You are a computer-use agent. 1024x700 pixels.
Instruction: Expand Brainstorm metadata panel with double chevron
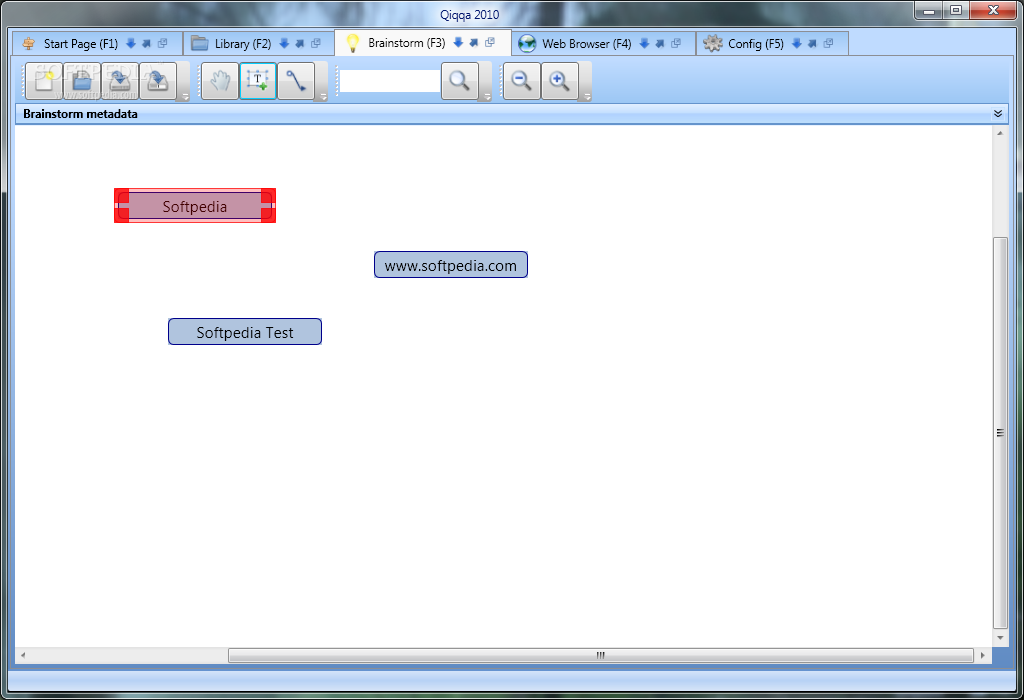[998, 114]
